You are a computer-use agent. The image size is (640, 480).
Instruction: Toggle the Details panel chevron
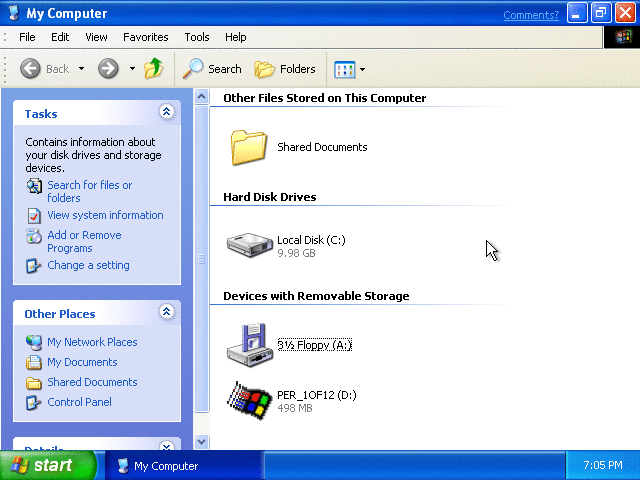167,446
